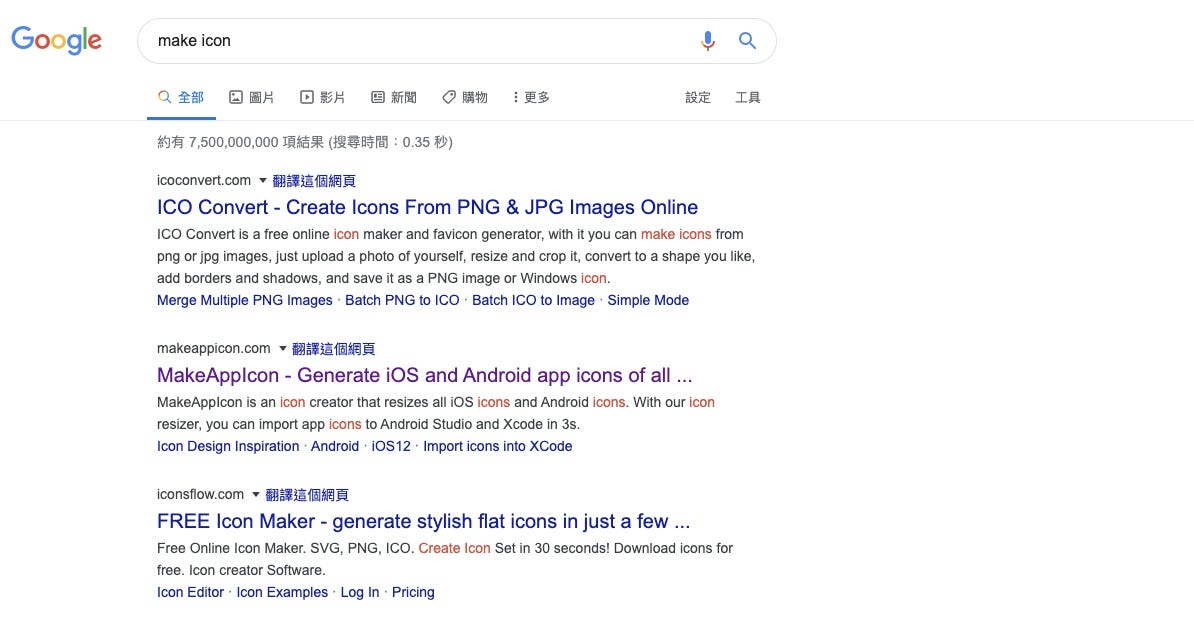Submit search with magnifier icon

[x=747, y=40]
